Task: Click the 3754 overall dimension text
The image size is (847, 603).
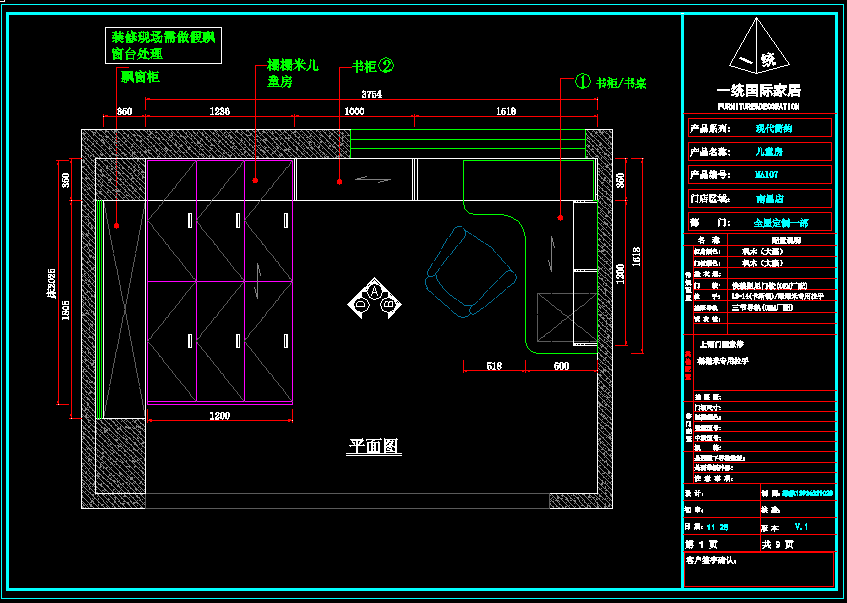Action: point(371,95)
